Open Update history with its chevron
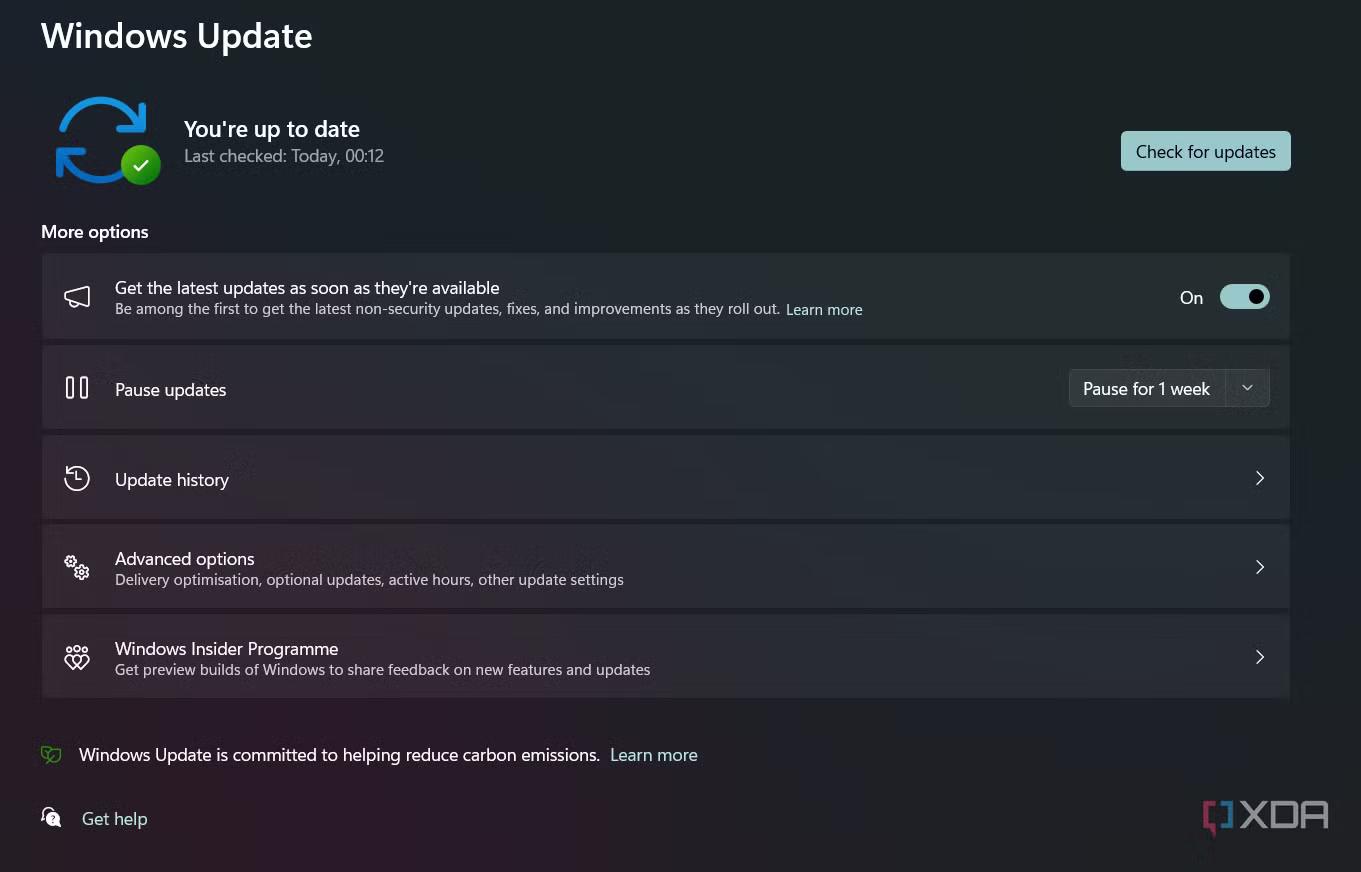Screen dimensions: 1361x872 [1260, 478]
